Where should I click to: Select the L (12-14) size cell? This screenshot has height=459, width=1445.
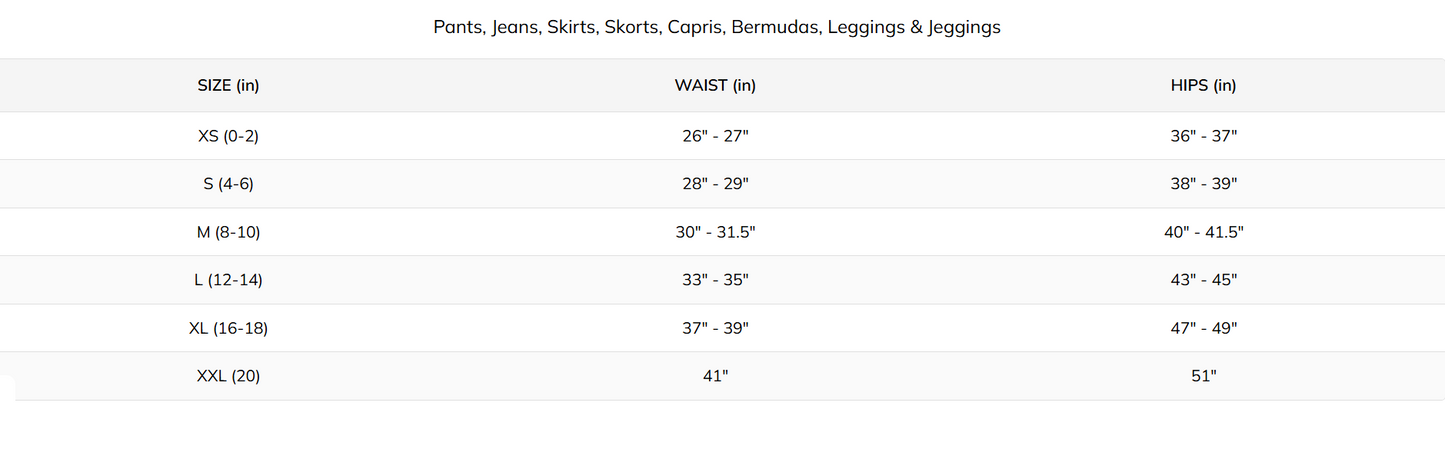228,280
